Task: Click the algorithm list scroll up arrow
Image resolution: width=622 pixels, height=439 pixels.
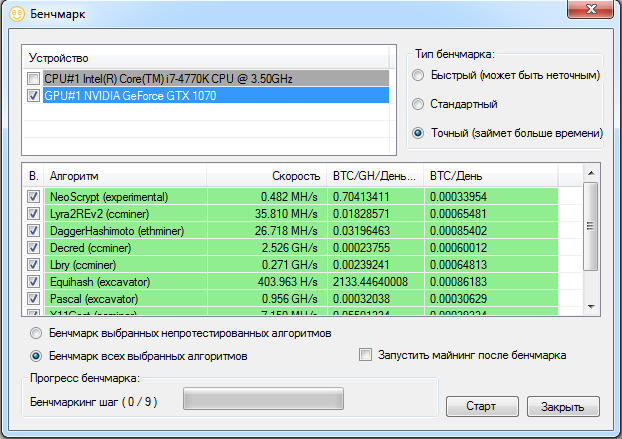Action: (591, 173)
